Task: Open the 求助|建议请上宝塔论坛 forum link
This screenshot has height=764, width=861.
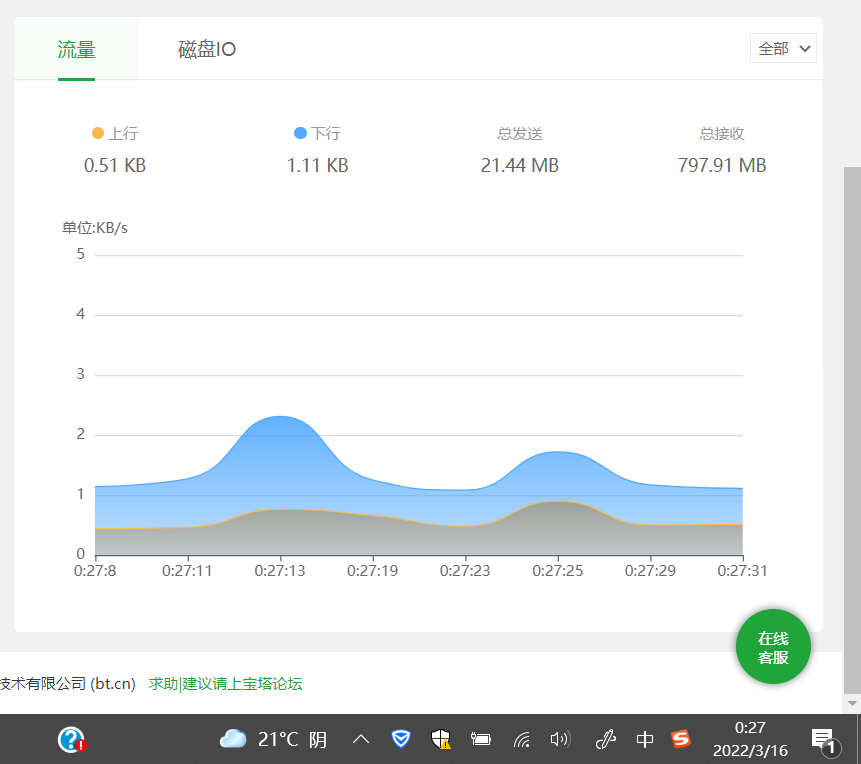Action: [225, 684]
